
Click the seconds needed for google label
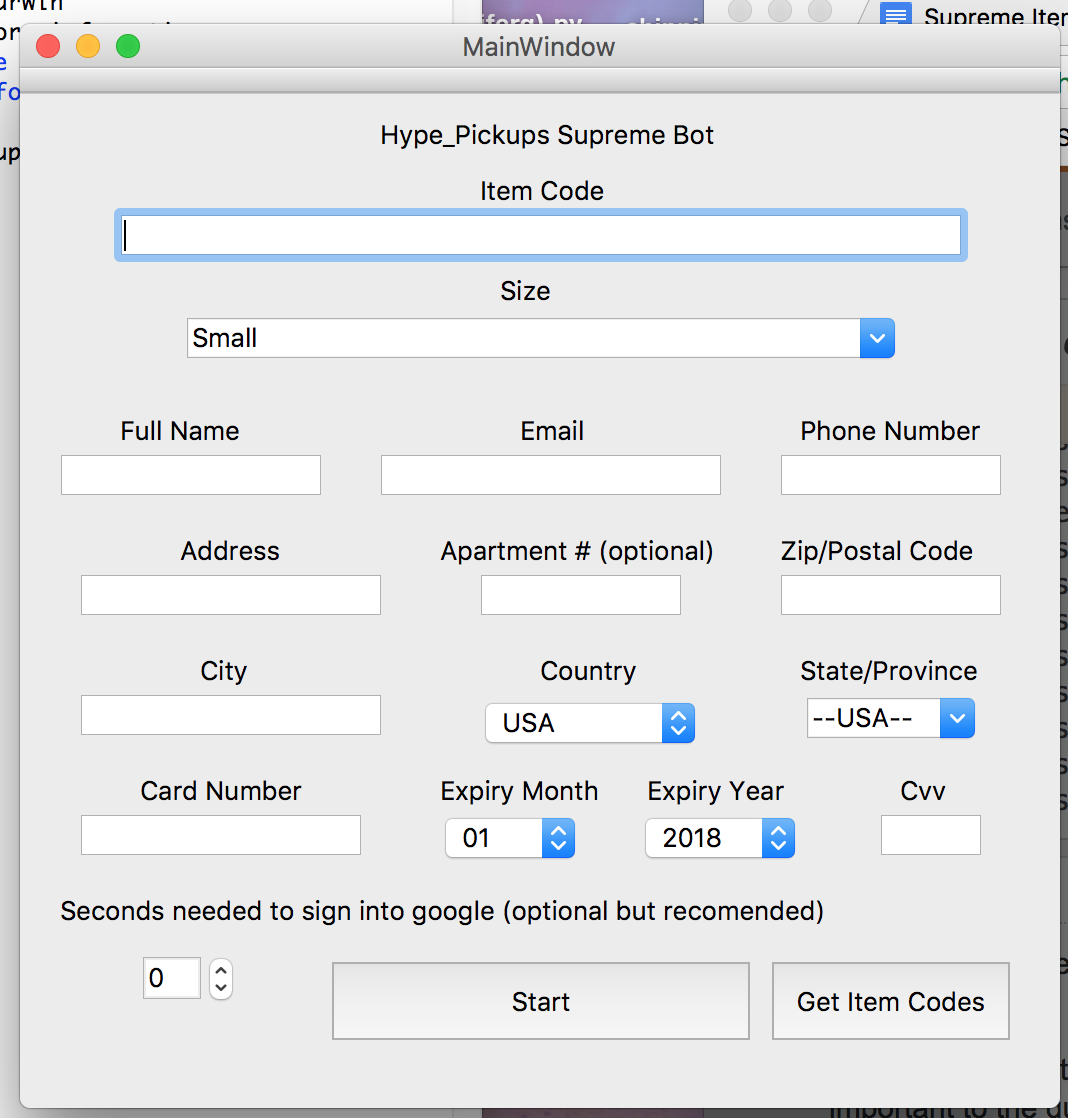[x=442, y=911]
